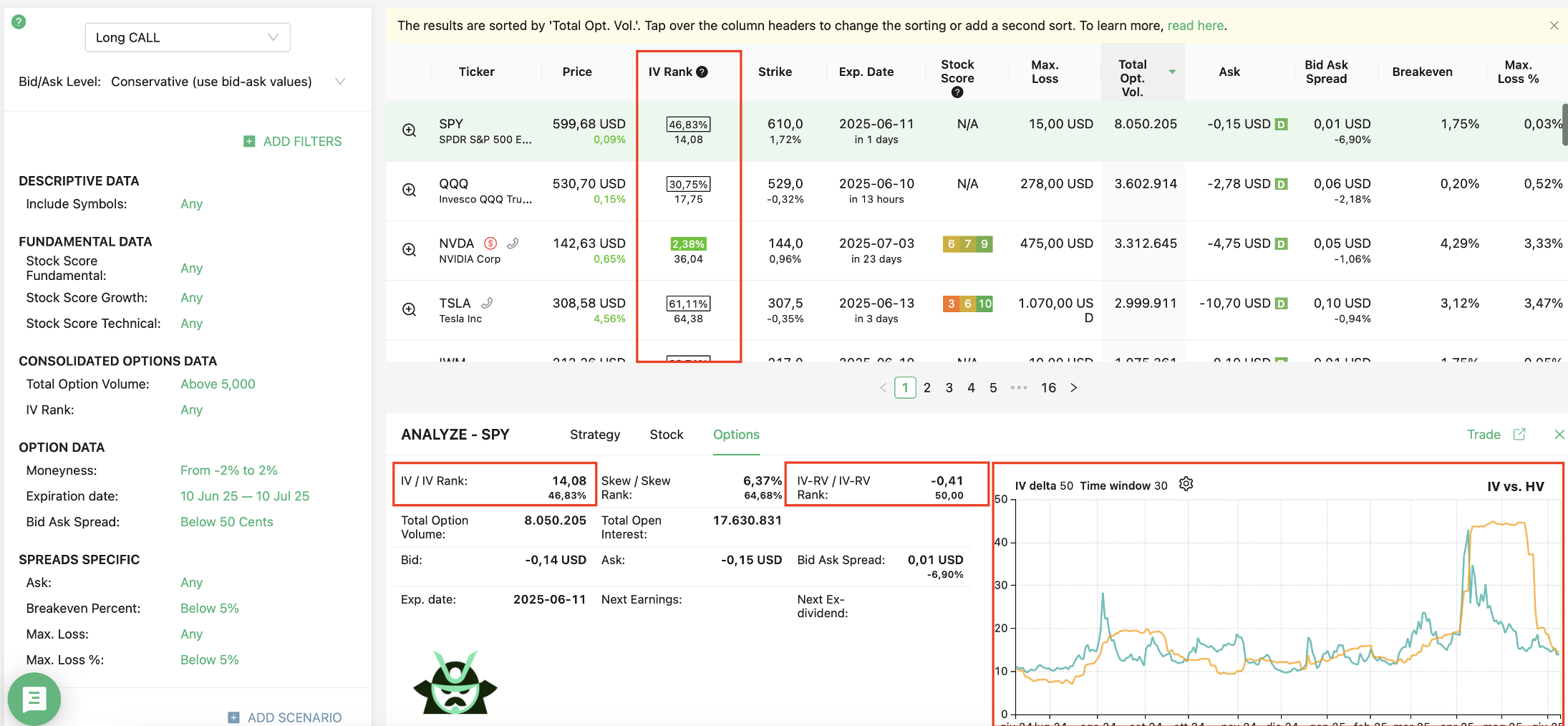Close the ANALYZE - SPY panel
Image resolution: width=1568 pixels, height=726 pixels.
(x=1559, y=435)
